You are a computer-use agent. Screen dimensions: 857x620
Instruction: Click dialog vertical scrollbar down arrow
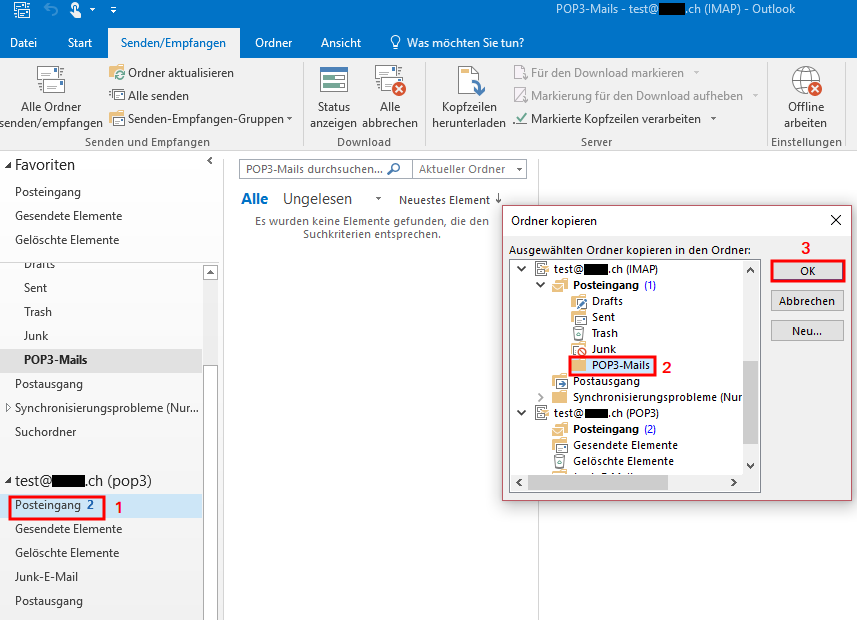click(x=750, y=466)
